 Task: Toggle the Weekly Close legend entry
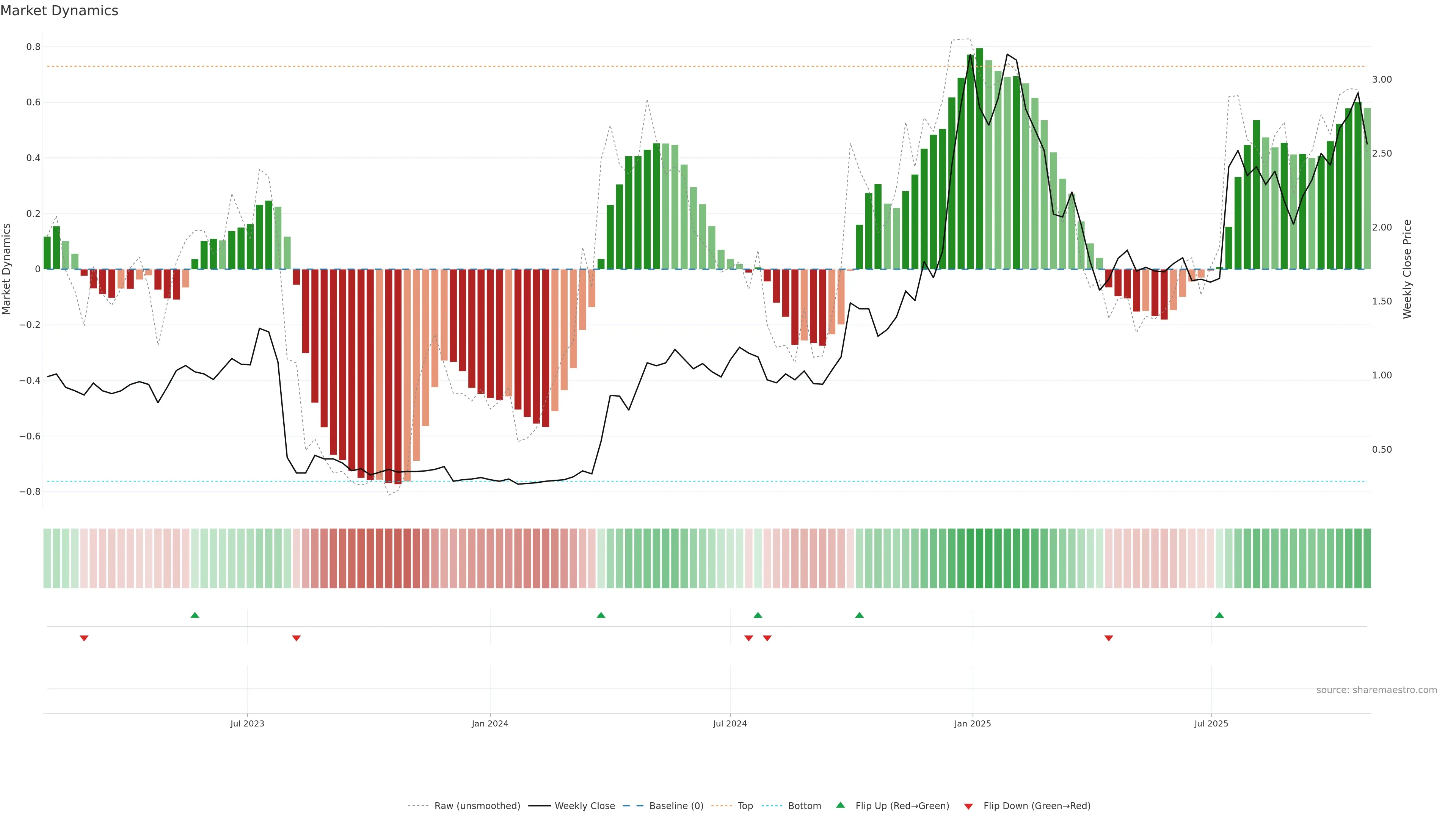coord(584,805)
